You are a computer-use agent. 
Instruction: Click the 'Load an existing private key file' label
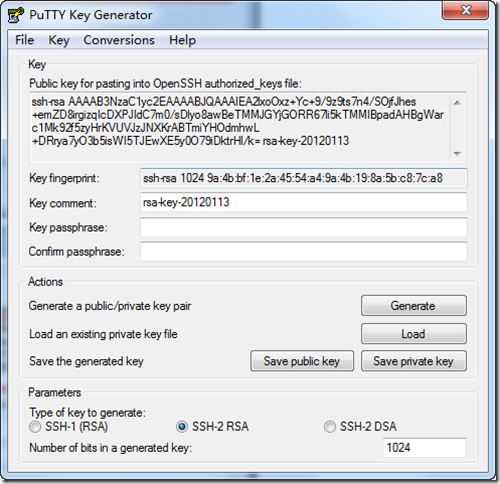tap(103, 334)
